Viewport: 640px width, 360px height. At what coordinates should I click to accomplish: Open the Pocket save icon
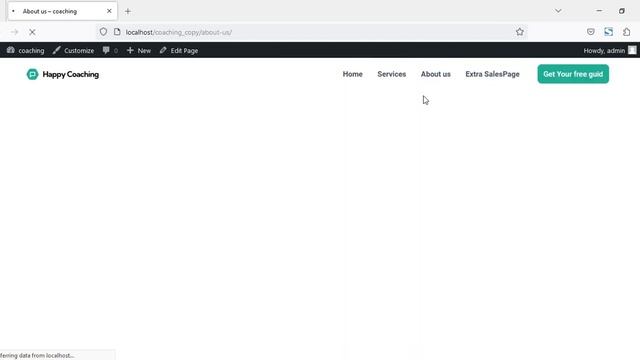[x=591, y=32]
